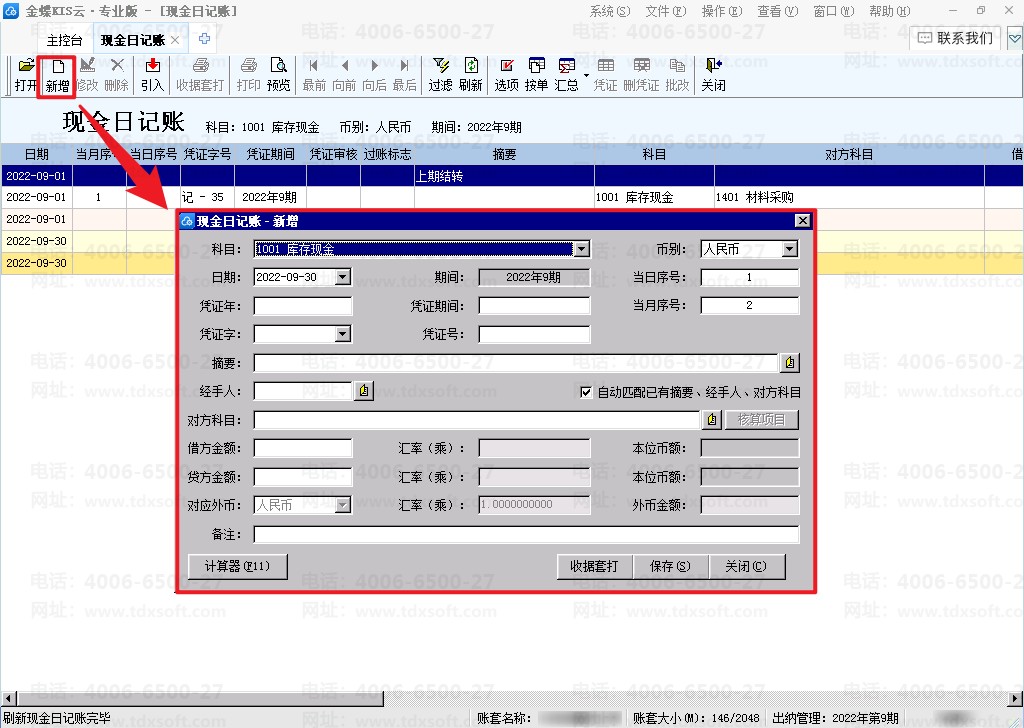The height and width of the screenshot is (728, 1024).
Task: Click the 汇总 (Summary) toolbar icon
Action: tap(566, 75)
